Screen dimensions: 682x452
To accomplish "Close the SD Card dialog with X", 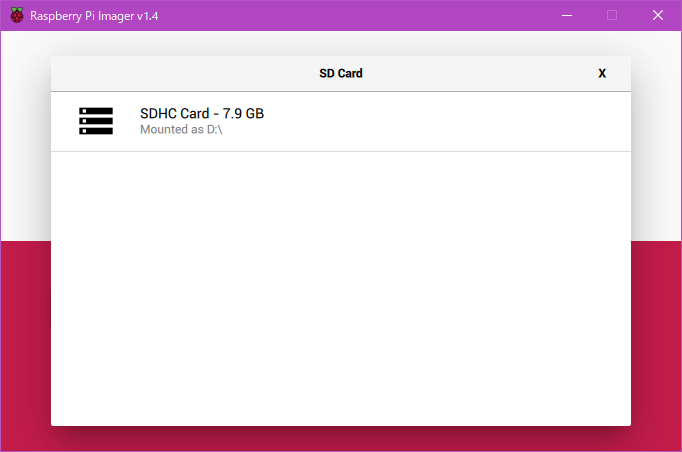I will (602, 74).
